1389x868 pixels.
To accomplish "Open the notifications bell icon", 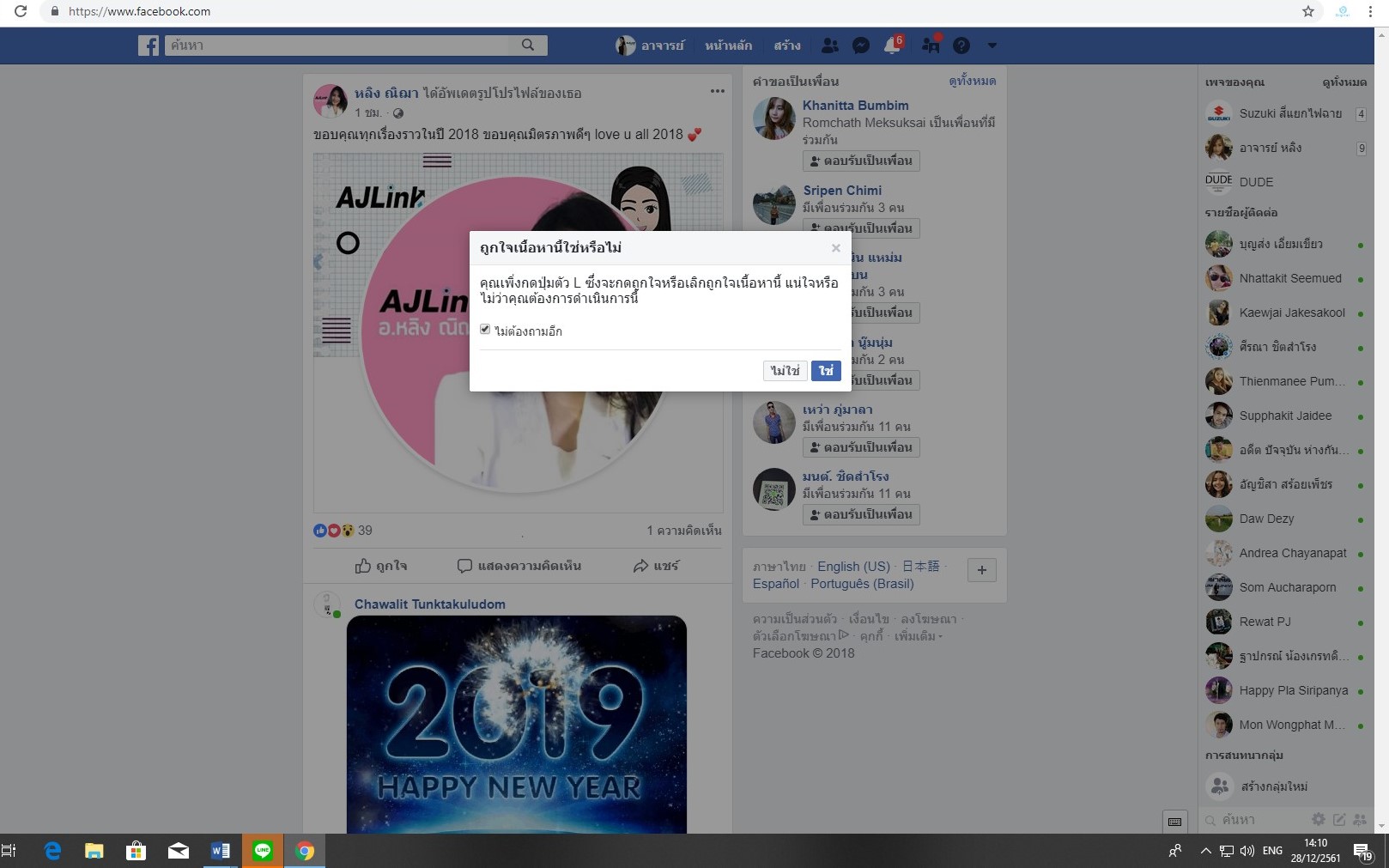I will tap(892, 46).
